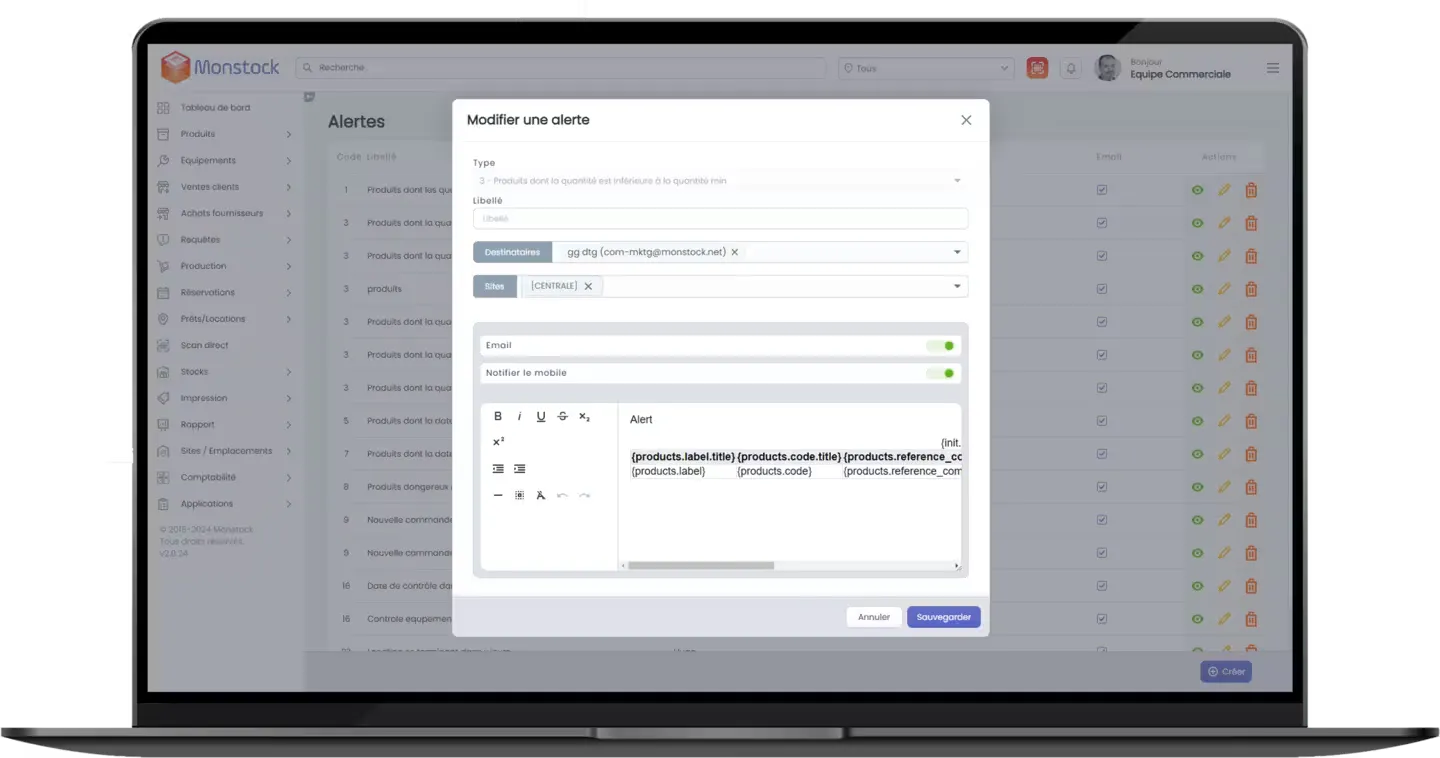Toggle Email checkbox for 'produits' row
This screenshot has width=1440, height=758.
click(x=1102, y=289)
